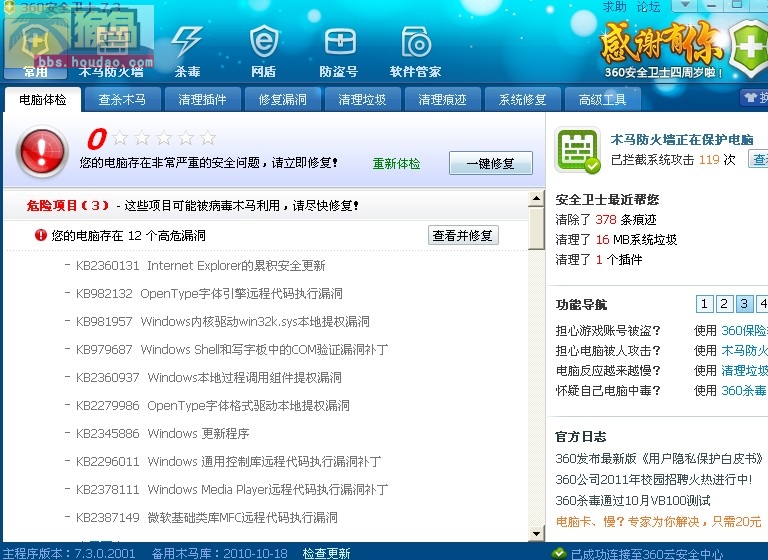Select page 1 in 功能导航

tap(704, 304)
